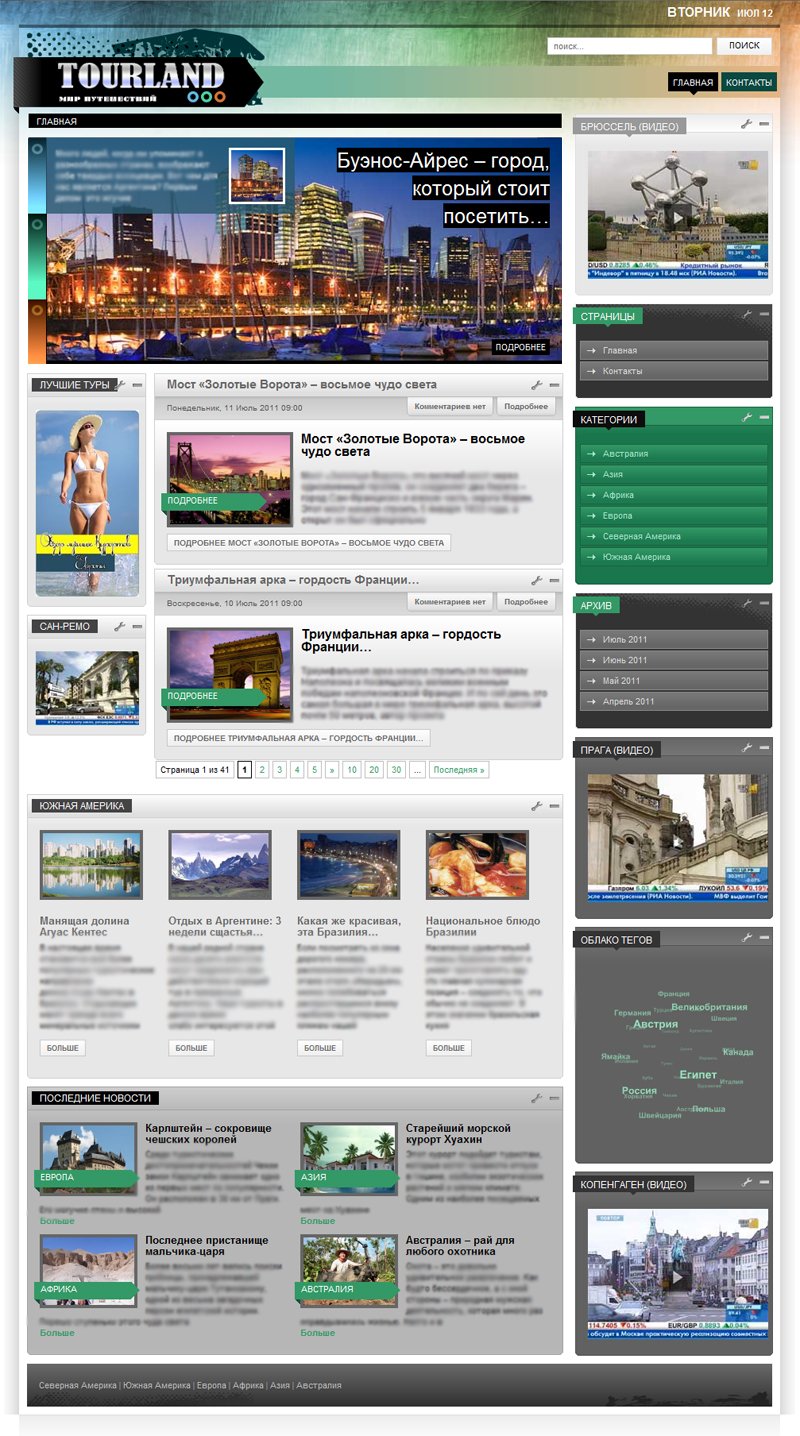
Task: Go to page 2 in pagination
Action: [x=261, y=770]
